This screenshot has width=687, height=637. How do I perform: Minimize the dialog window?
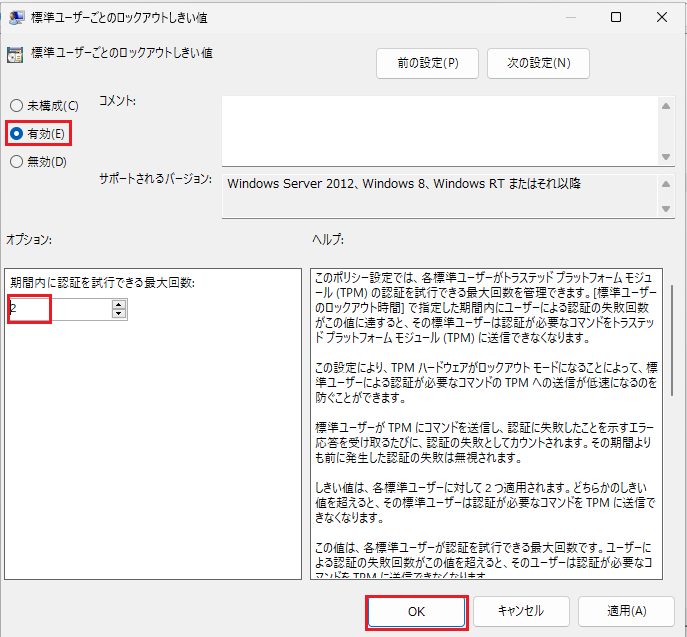[x=570, y=17]
